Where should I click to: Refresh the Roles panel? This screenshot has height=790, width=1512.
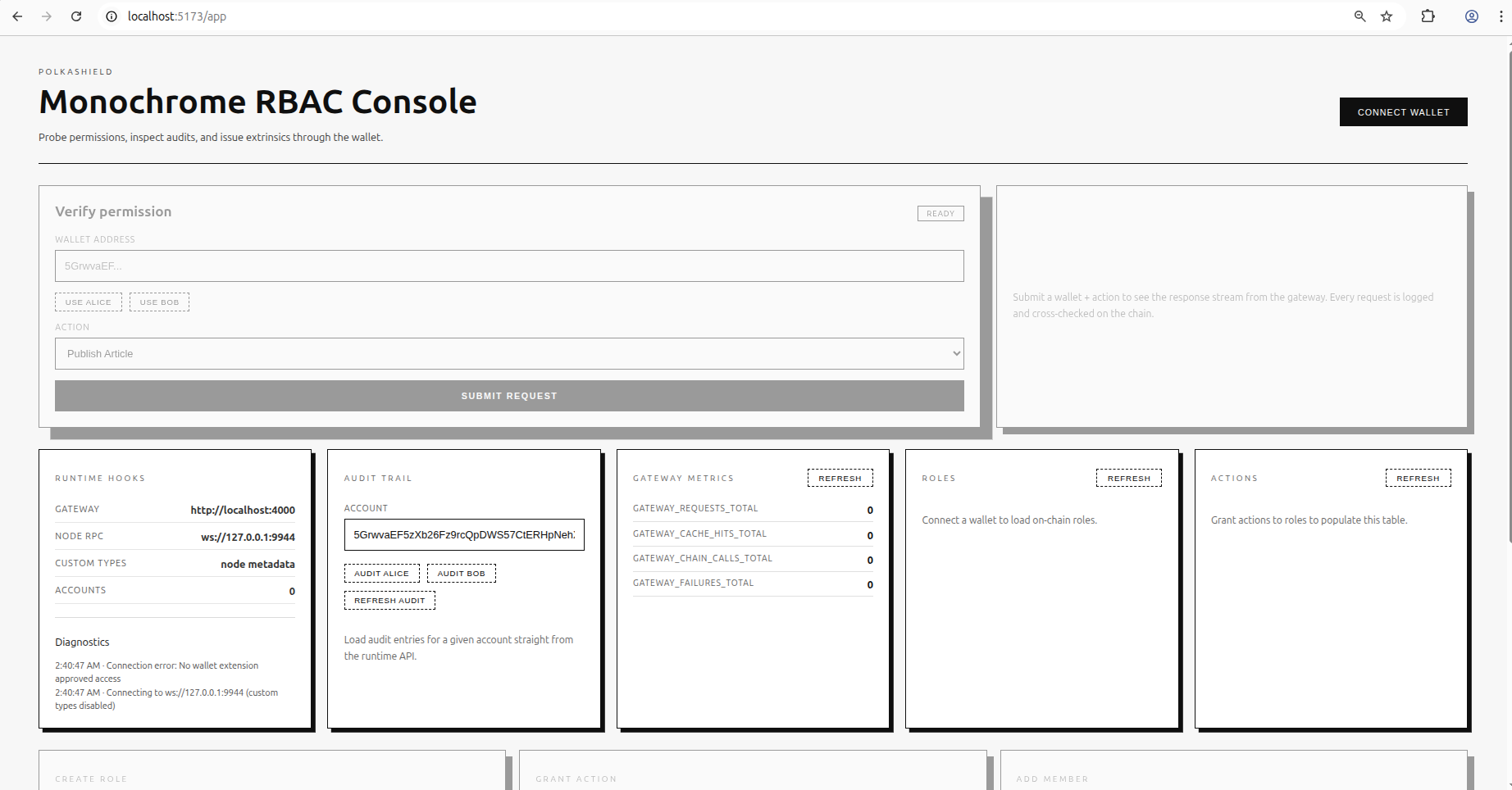[x=1129, y=479]
